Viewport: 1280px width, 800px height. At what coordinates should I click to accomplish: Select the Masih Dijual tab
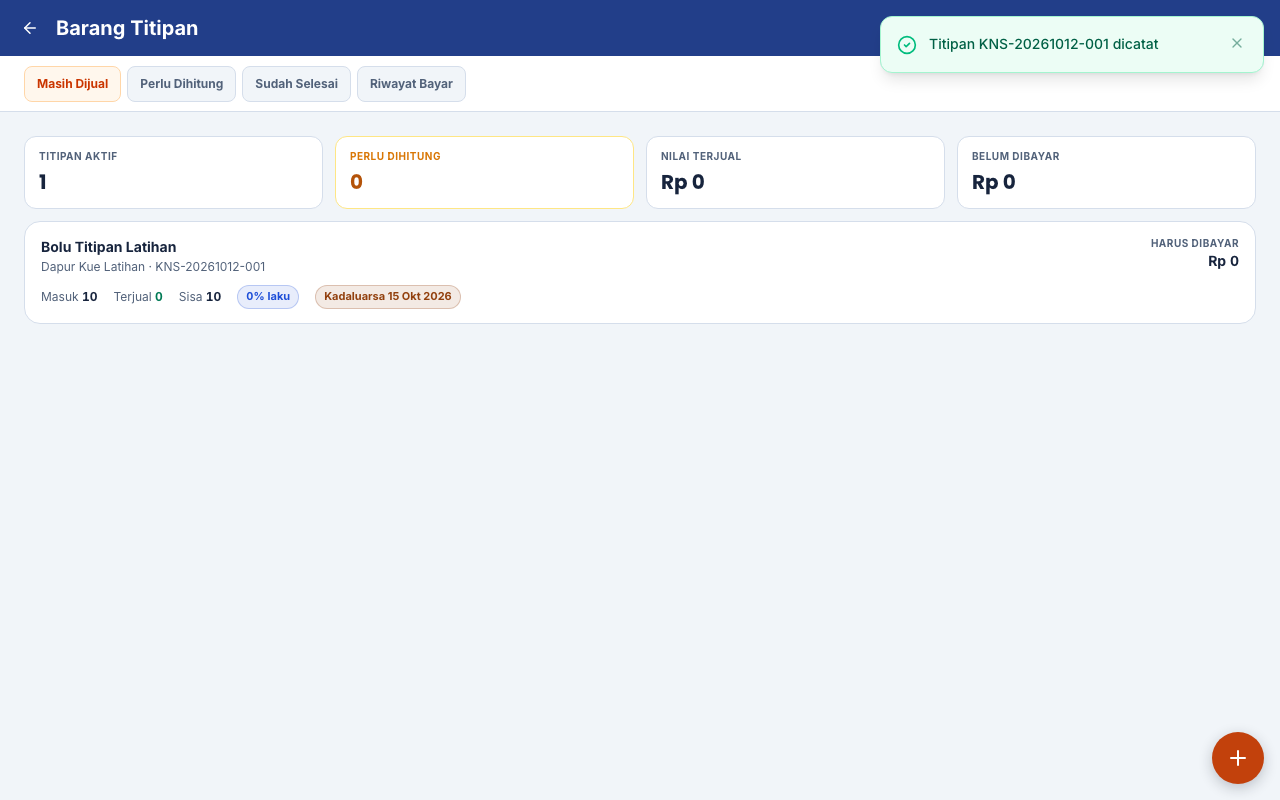[72, 84]
